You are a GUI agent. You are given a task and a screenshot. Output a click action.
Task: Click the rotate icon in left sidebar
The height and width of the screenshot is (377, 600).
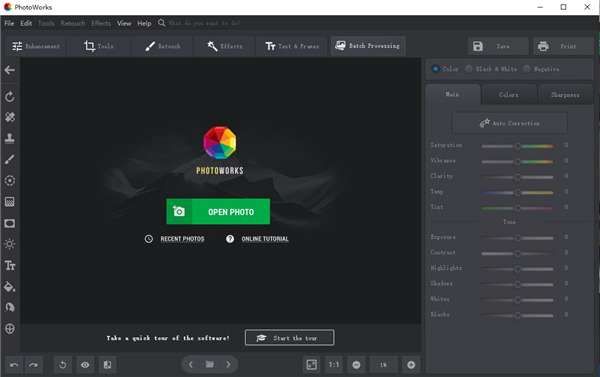(10, 96)
